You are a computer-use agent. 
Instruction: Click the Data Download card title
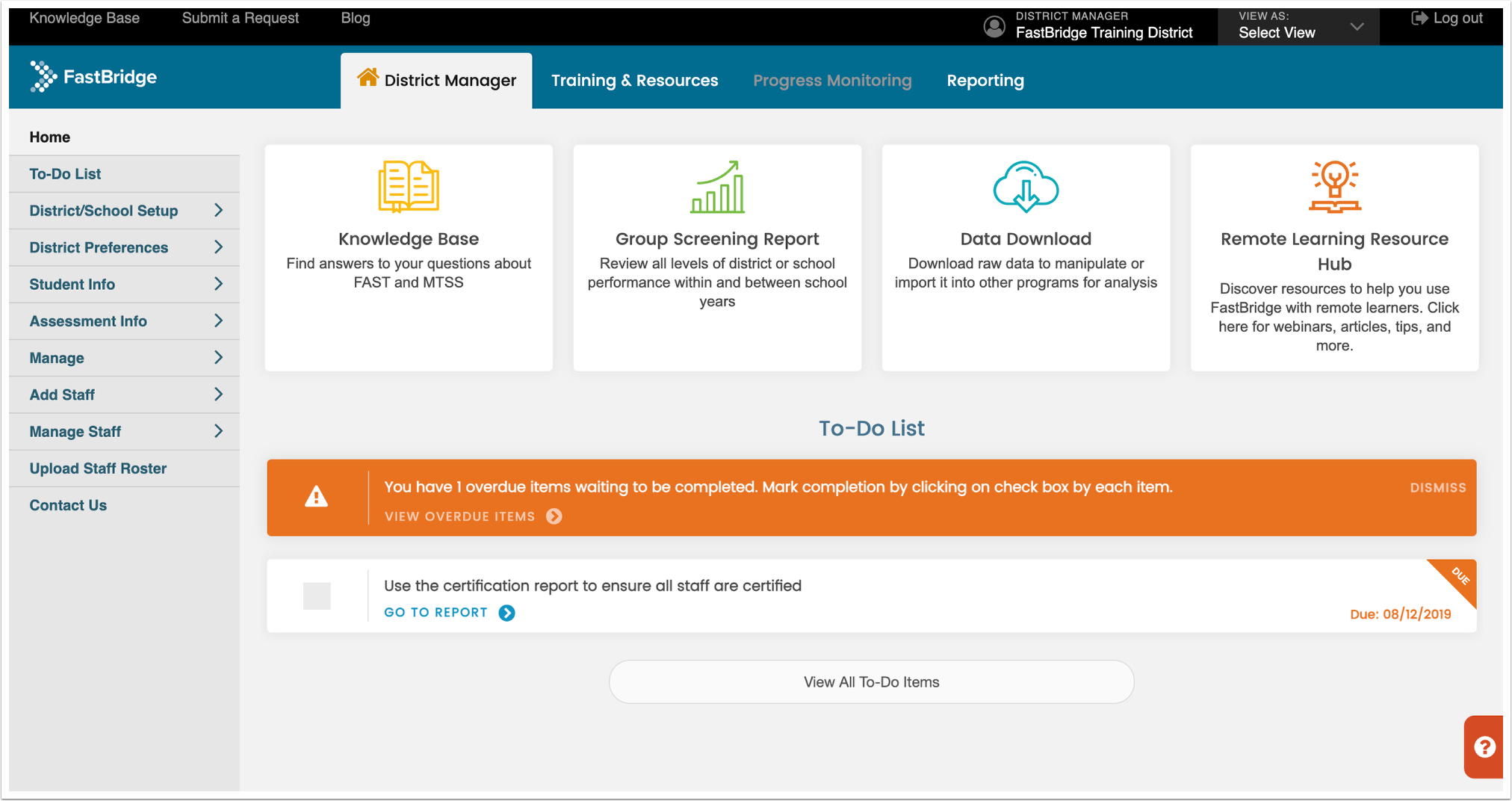tap(1026, 239)
